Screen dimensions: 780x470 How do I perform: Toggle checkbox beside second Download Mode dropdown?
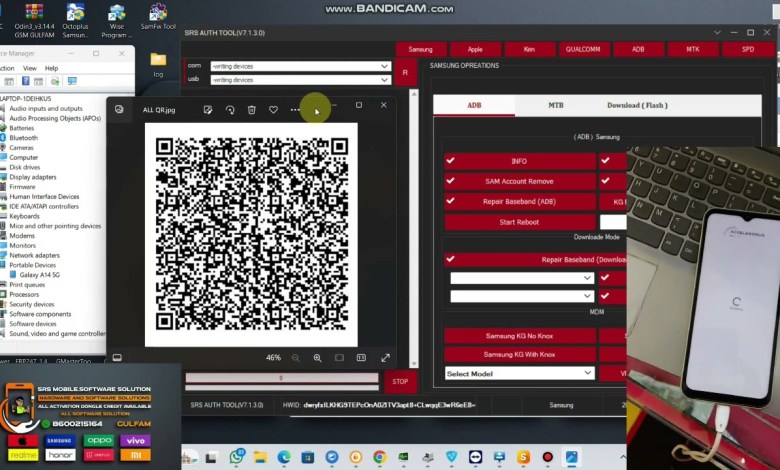point(605,296)
